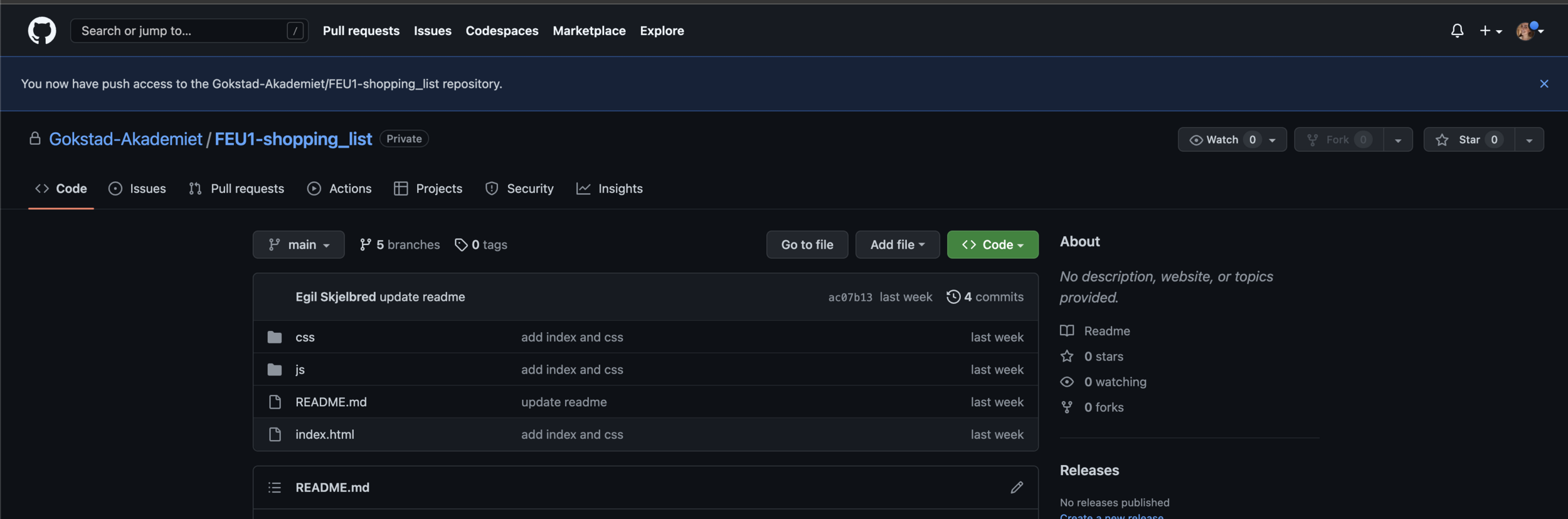Click the Go to file button
The height and width of the screenshot is (519, 1568).
(807, 244)
